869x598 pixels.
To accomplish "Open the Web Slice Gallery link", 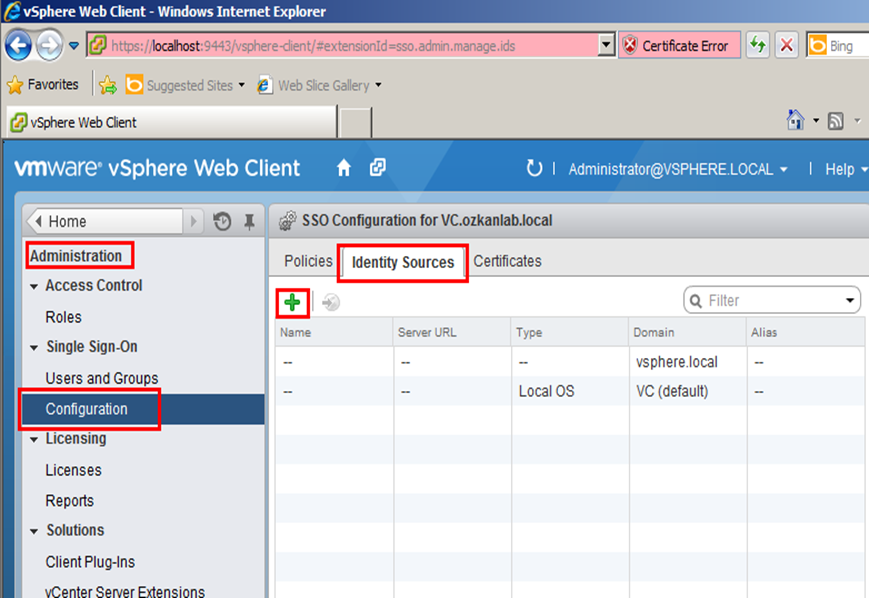I will point(314,85).
